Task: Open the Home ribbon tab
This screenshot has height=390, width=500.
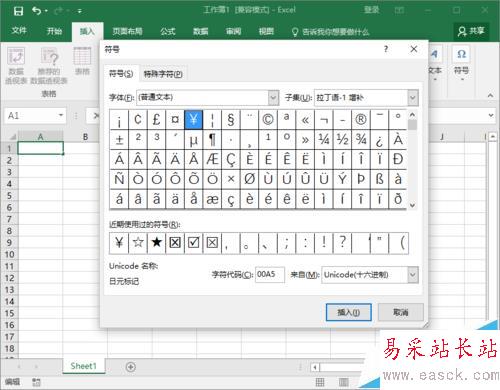Action: (54, 31)
